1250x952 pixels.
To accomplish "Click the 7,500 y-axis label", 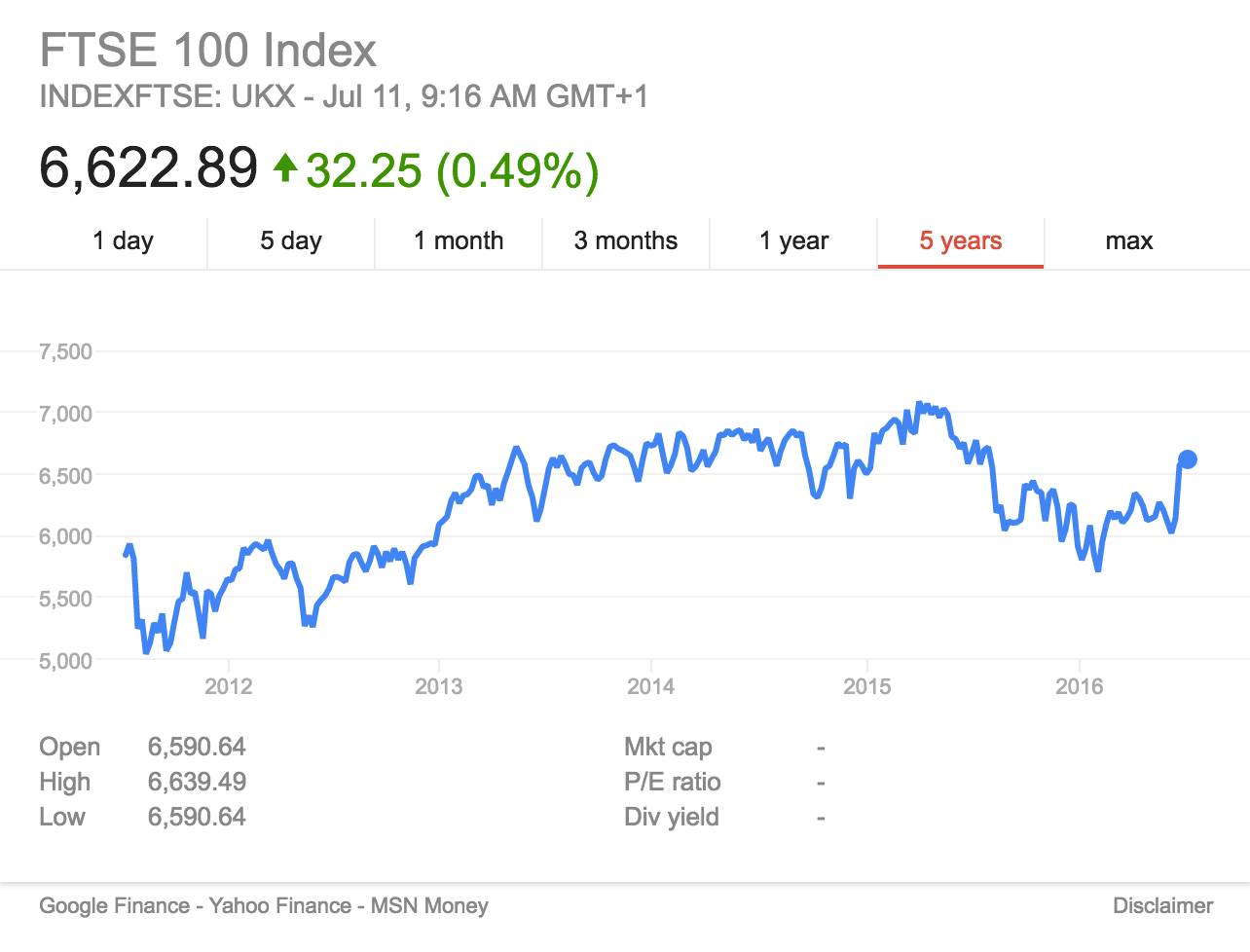I will (65, 352).
